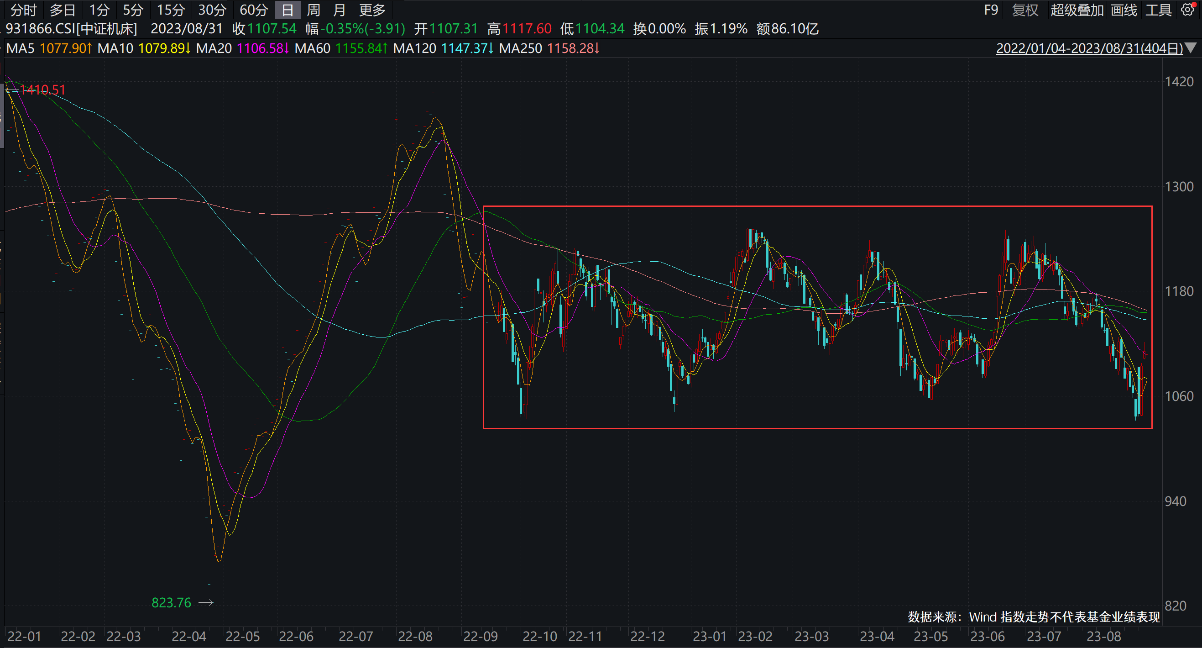
Task: Click the 1420 price axis label
Action: point(1180,82)
